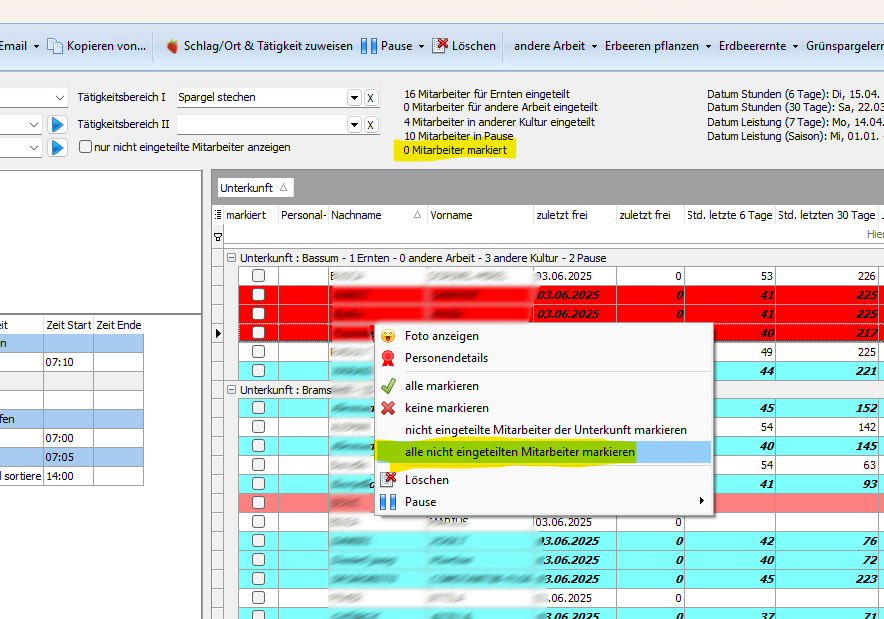
Task: Click the '10 Mitarbeiter in Pause' text
Action: click(x=459, y=136)
